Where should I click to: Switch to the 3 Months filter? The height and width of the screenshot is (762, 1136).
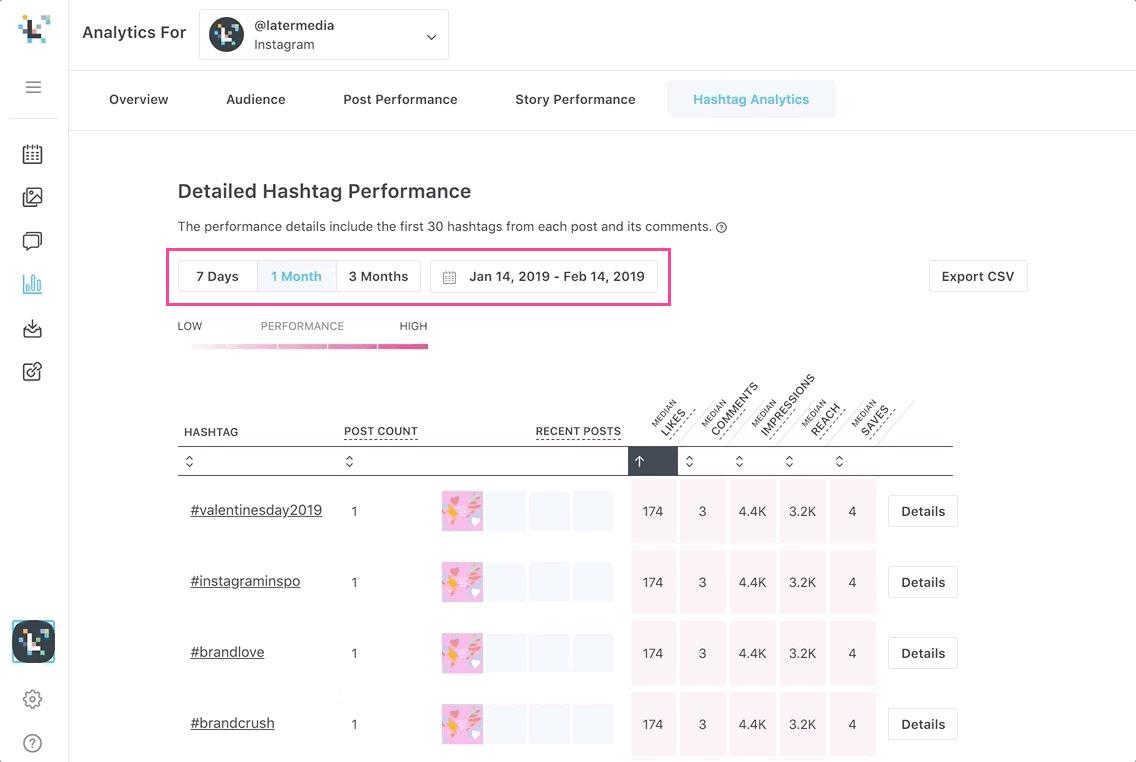pyautogui.click(x=378, y=276)
